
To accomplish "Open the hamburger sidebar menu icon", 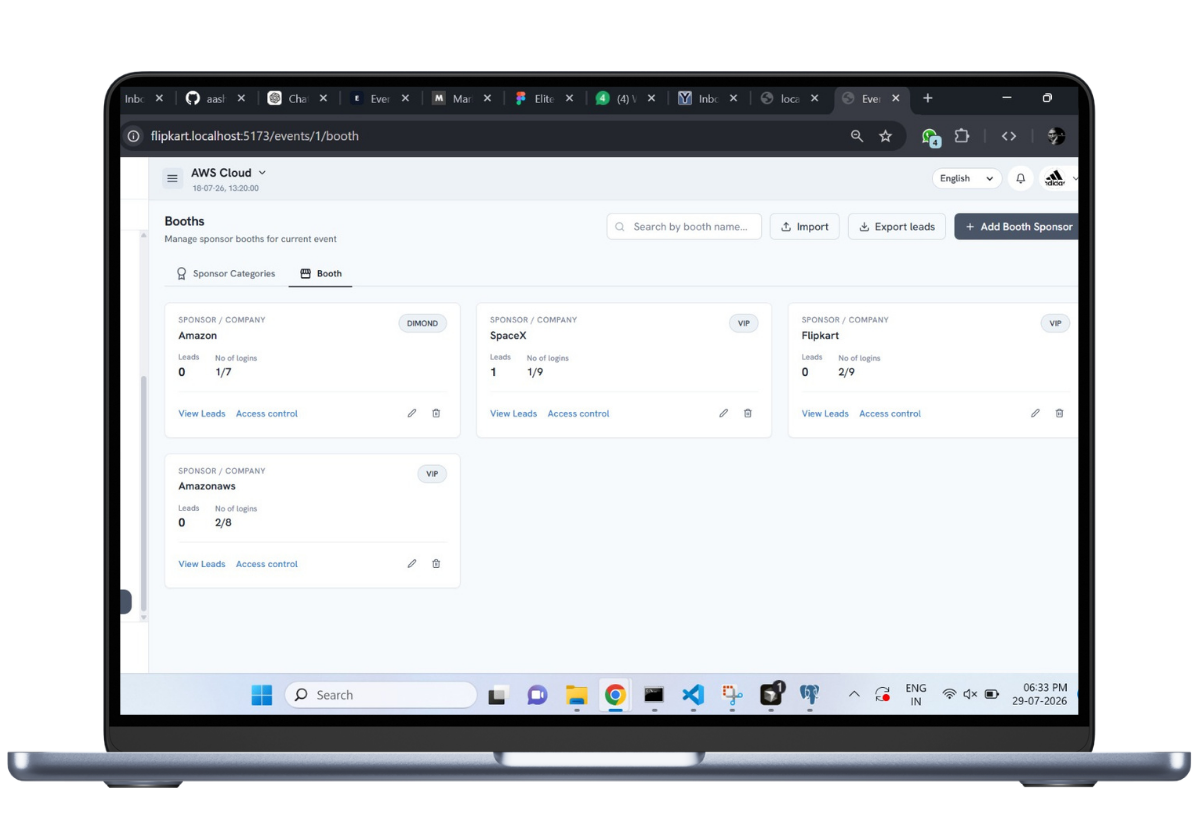I will [172, 178].
